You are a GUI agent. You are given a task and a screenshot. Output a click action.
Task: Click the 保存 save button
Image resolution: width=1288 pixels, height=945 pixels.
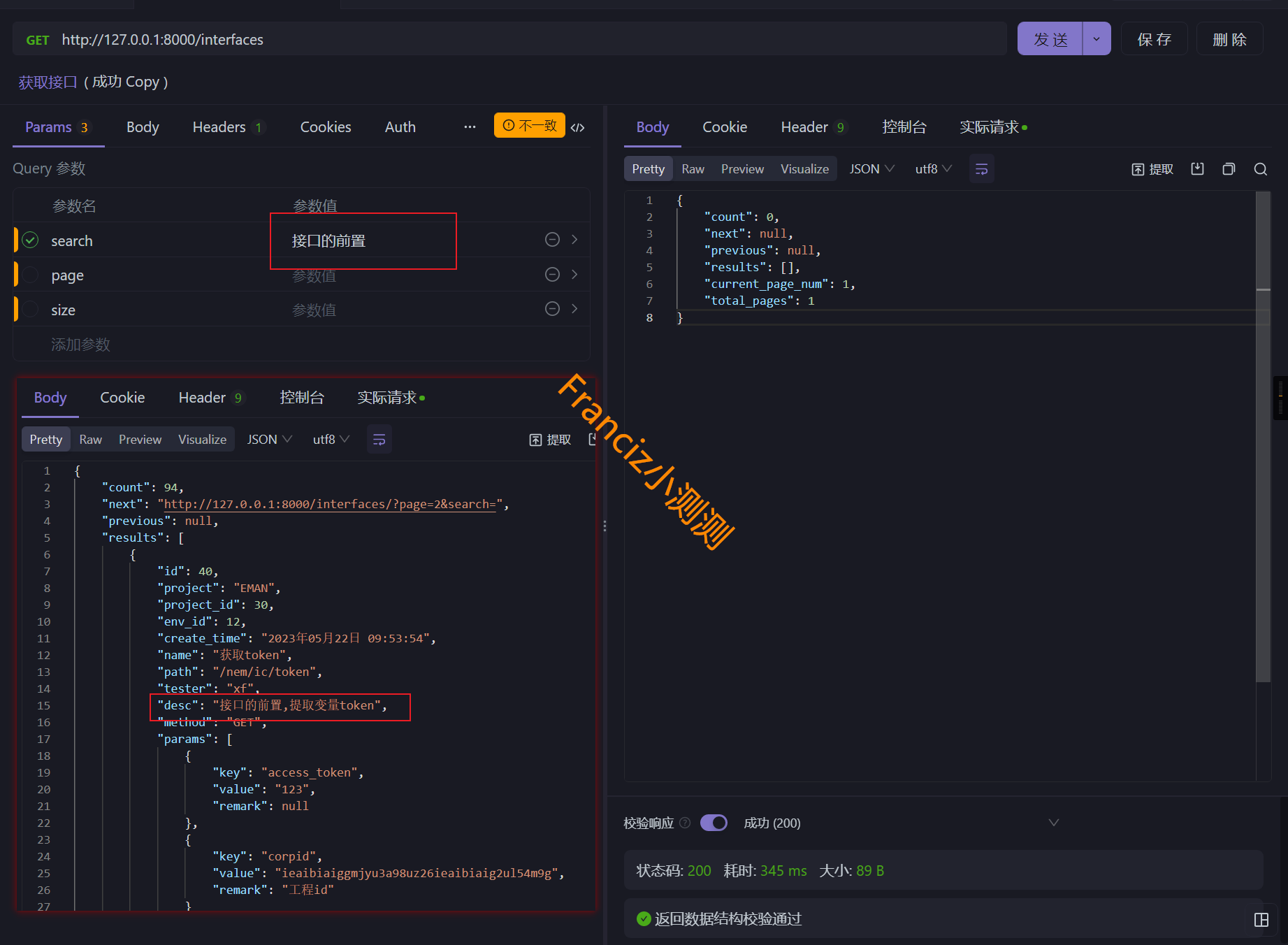click(x=1154, y=39)
